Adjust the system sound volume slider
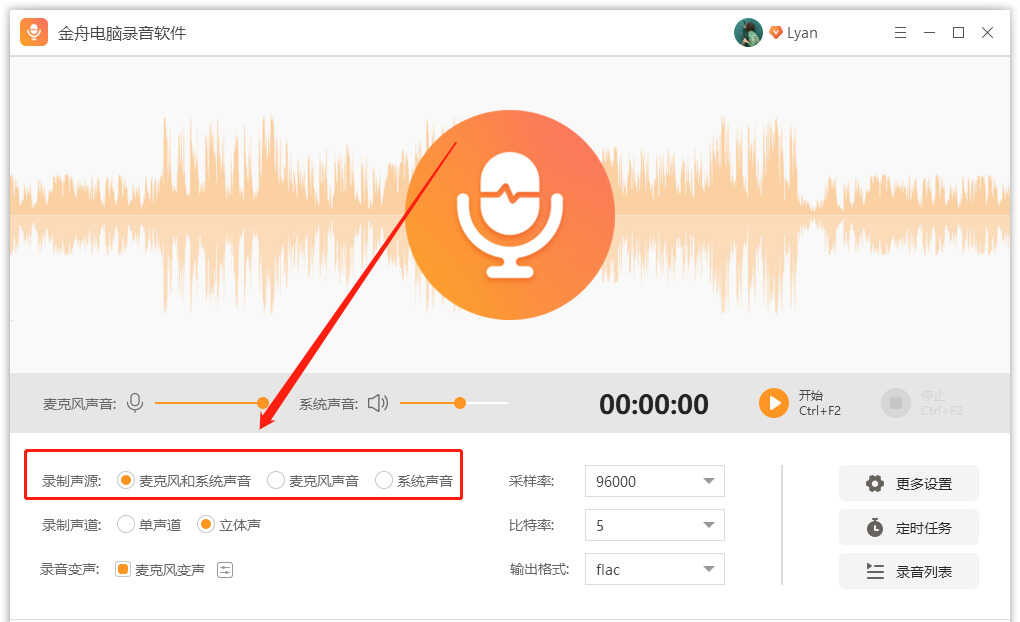The width and height of the screenshot is (1020, 622). [x=460, y=403]
